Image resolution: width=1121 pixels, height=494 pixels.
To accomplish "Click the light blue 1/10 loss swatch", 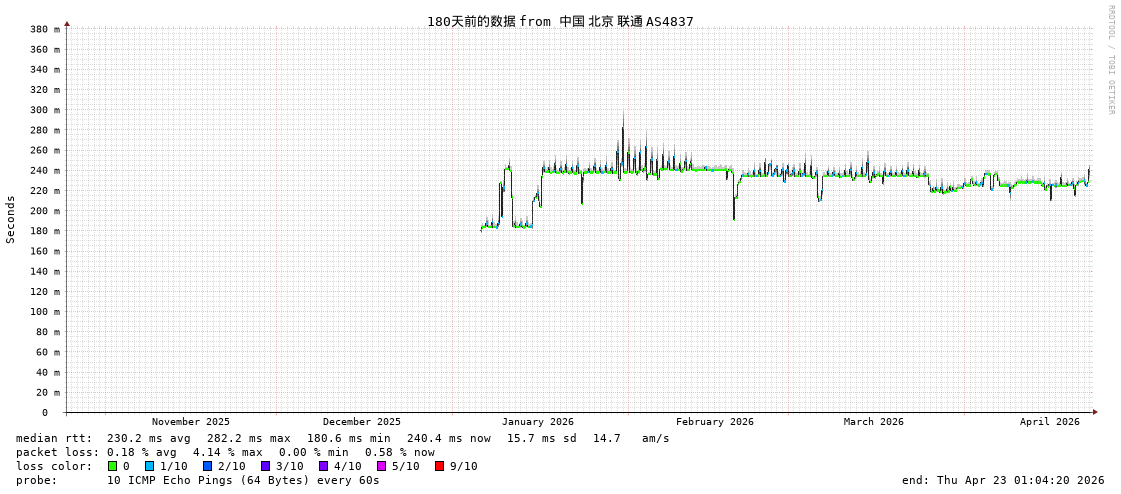I will pyautogui.click(x=149, y=466).
